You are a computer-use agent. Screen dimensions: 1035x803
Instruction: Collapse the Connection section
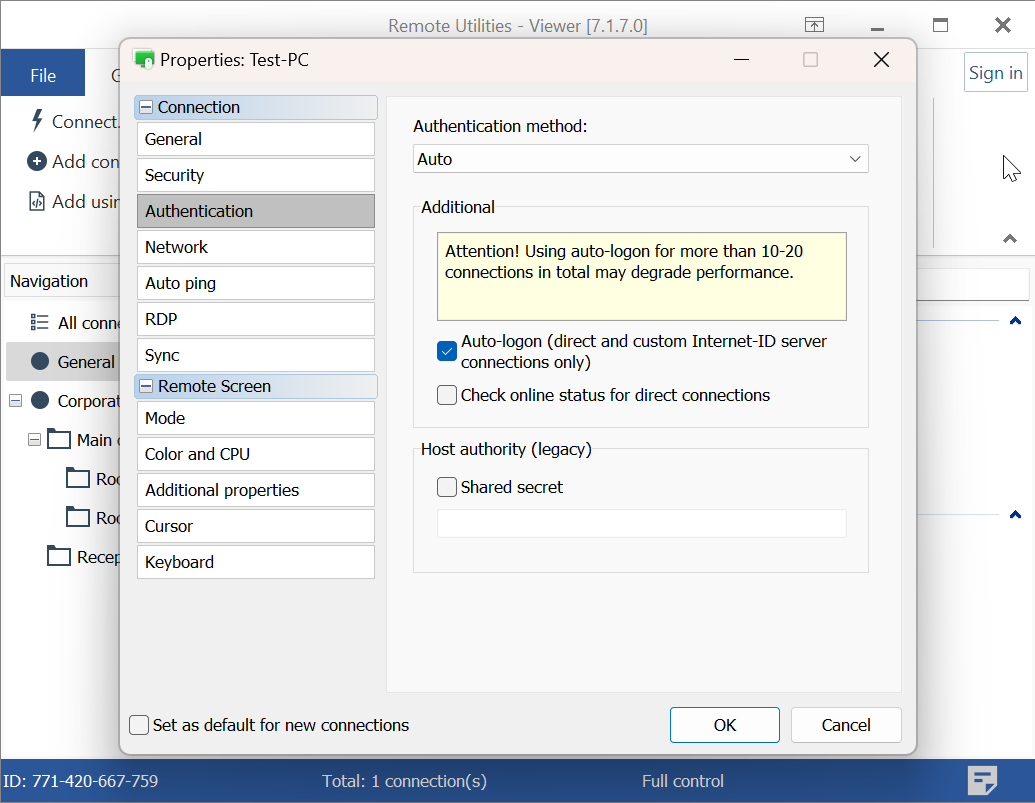[147, 107]
